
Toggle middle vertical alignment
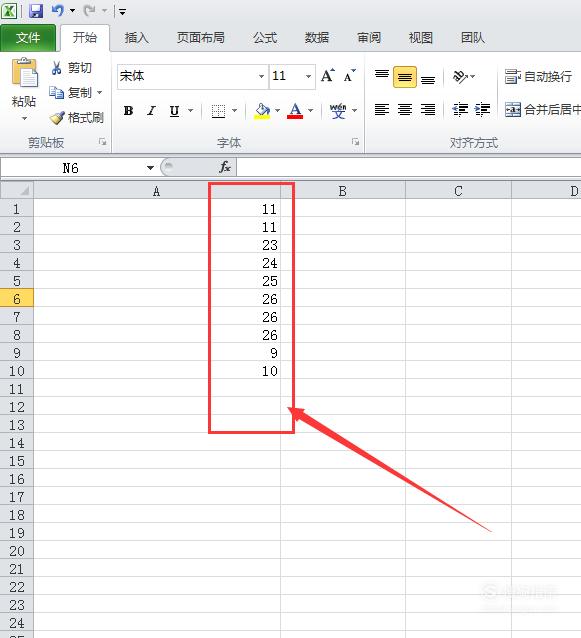[x=405, y=77]
